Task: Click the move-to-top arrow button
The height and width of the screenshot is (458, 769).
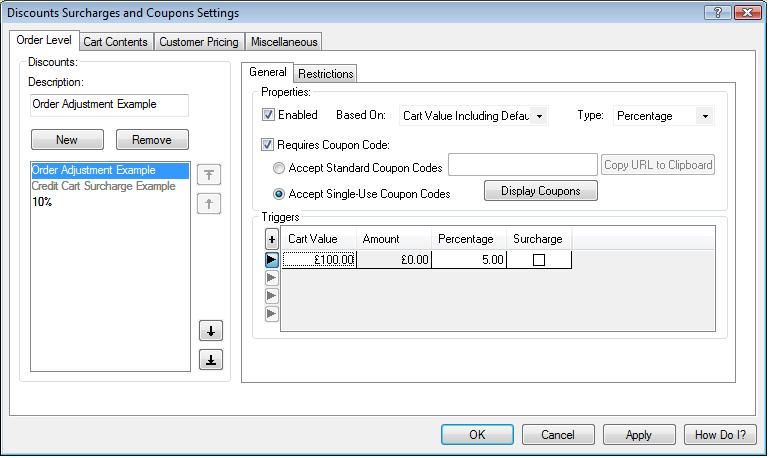Action: (209, 175)
